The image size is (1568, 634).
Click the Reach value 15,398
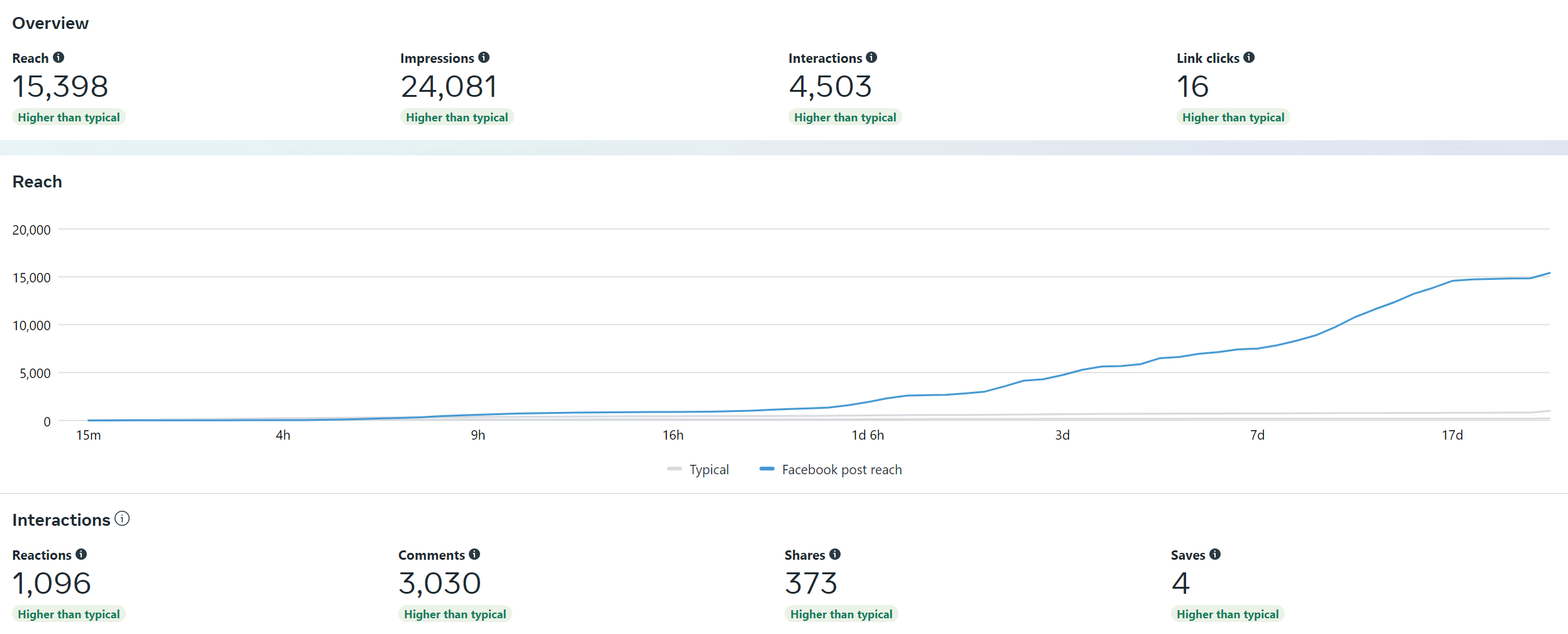(60, 87)
